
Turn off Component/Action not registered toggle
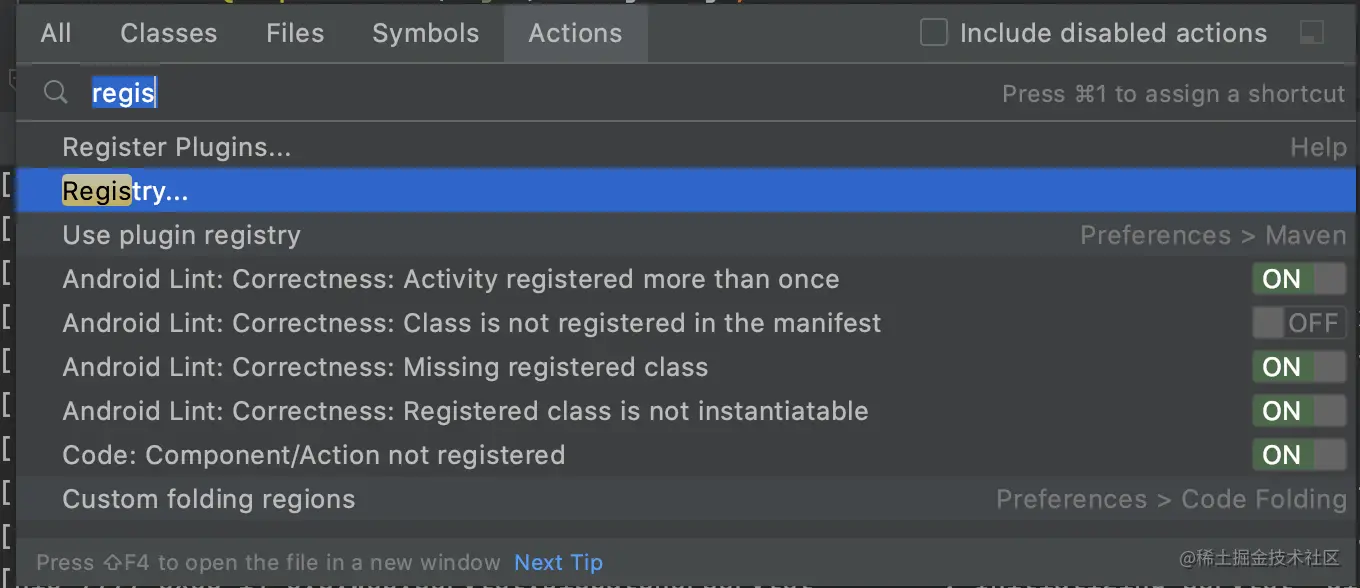coord(1299,455)
